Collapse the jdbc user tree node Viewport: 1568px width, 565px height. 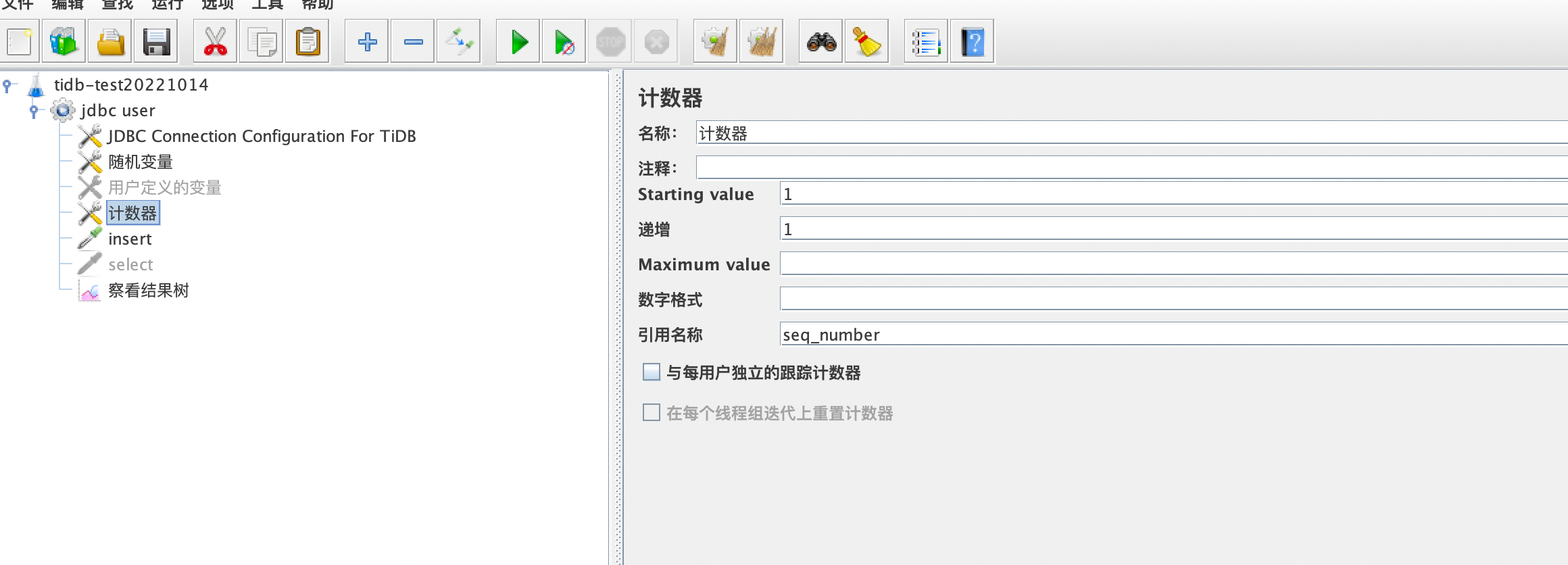coord(34,111)
